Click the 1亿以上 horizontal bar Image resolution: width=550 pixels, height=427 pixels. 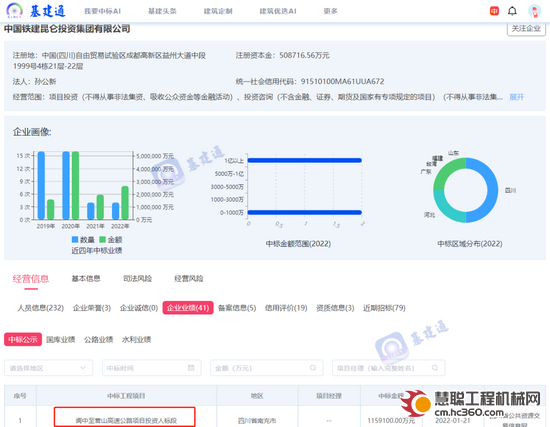[x=304, y=160]
